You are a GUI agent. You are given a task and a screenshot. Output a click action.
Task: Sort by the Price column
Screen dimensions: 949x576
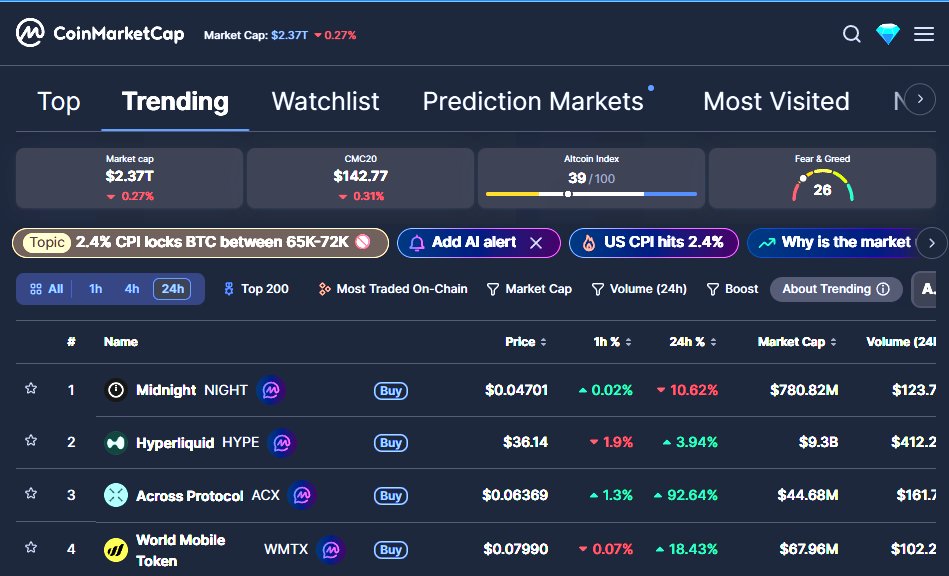tap(526, 342)
